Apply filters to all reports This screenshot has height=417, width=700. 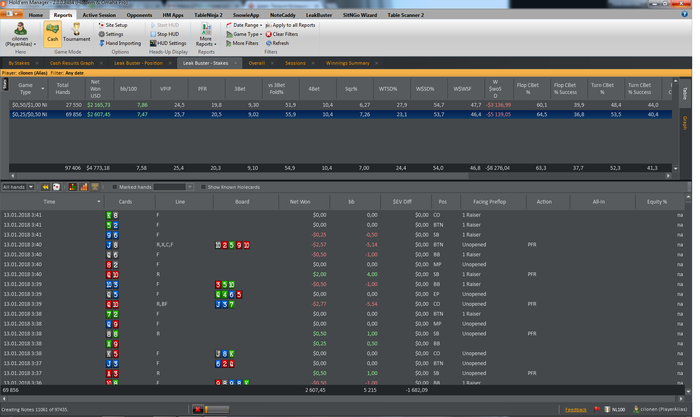pos(290,25)
